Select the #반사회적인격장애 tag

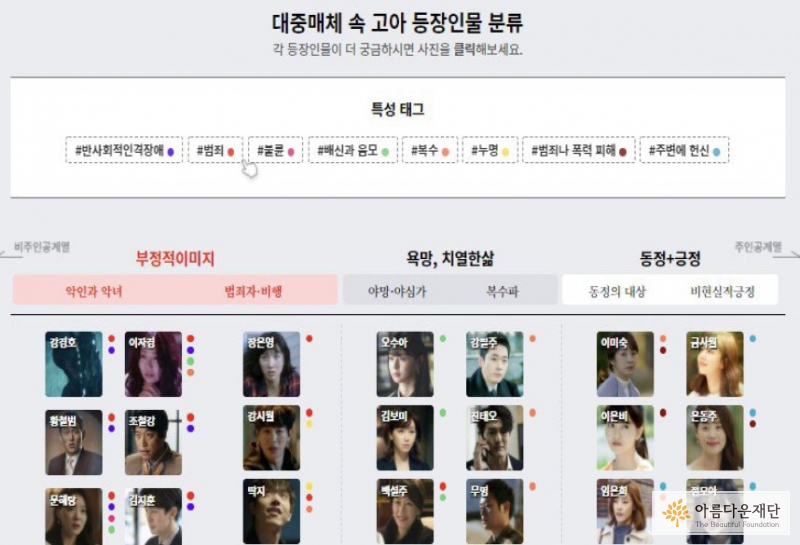(124, 150)
